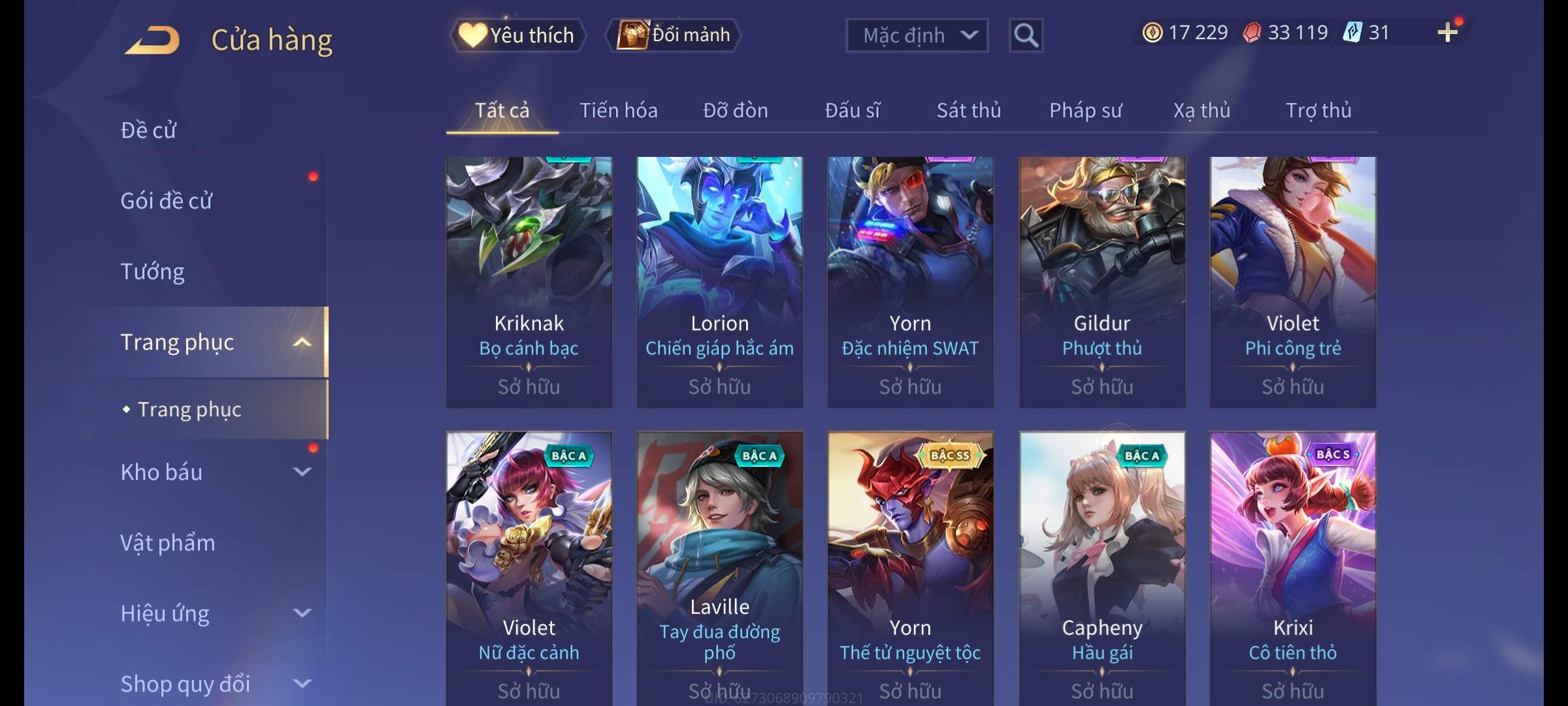Select Kriknak Bọ cánh bạc skin card
1568x706 pixels.
point(529,282)
